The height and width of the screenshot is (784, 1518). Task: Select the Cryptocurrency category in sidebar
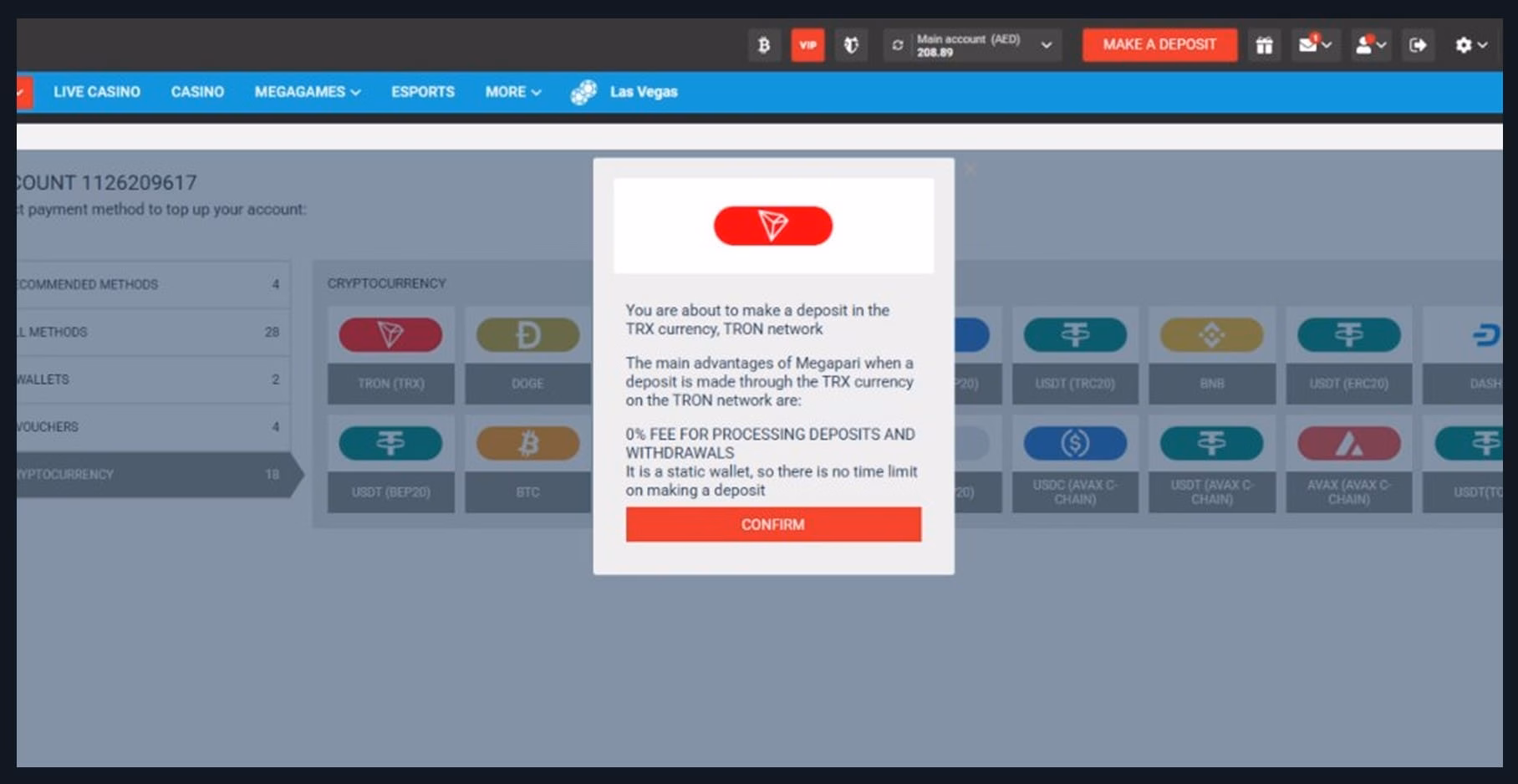pos(150,474)
